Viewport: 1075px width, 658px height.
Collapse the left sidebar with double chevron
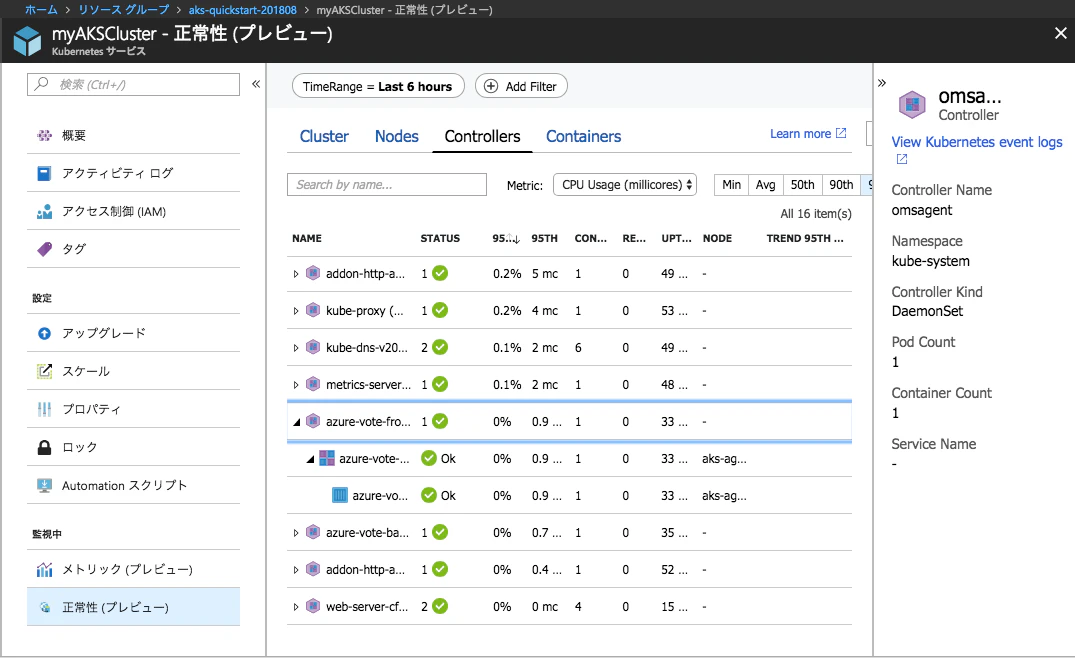[256, 84]
